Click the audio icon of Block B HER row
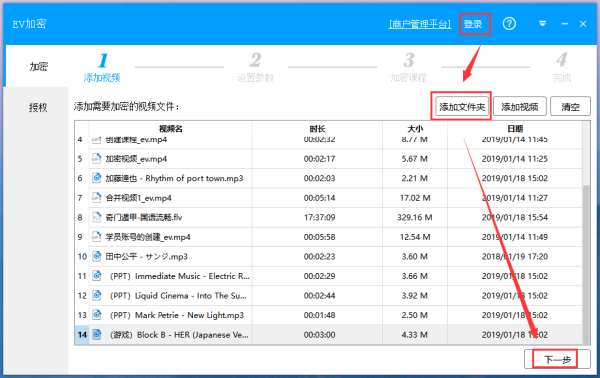The image size is (600, 378). 97,334
